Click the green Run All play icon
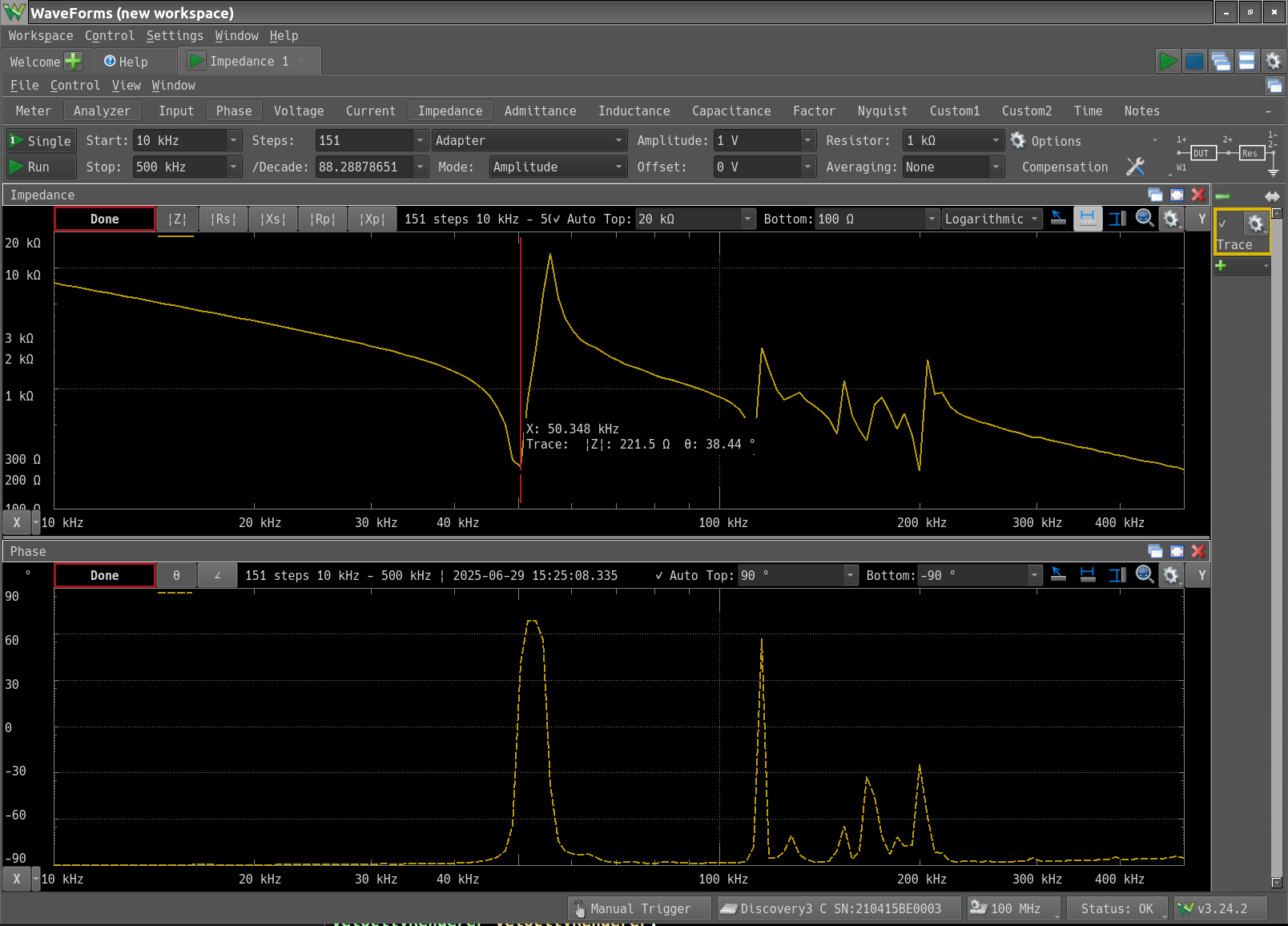 [1168, 62]
